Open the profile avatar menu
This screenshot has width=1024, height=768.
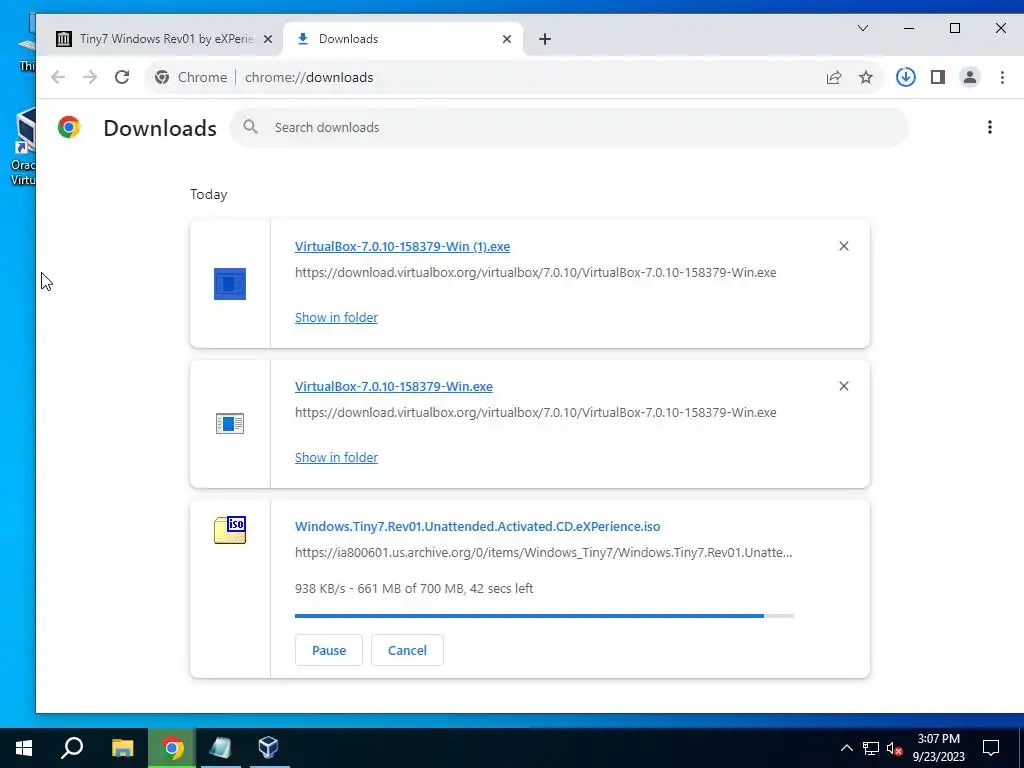coord(970,77)
